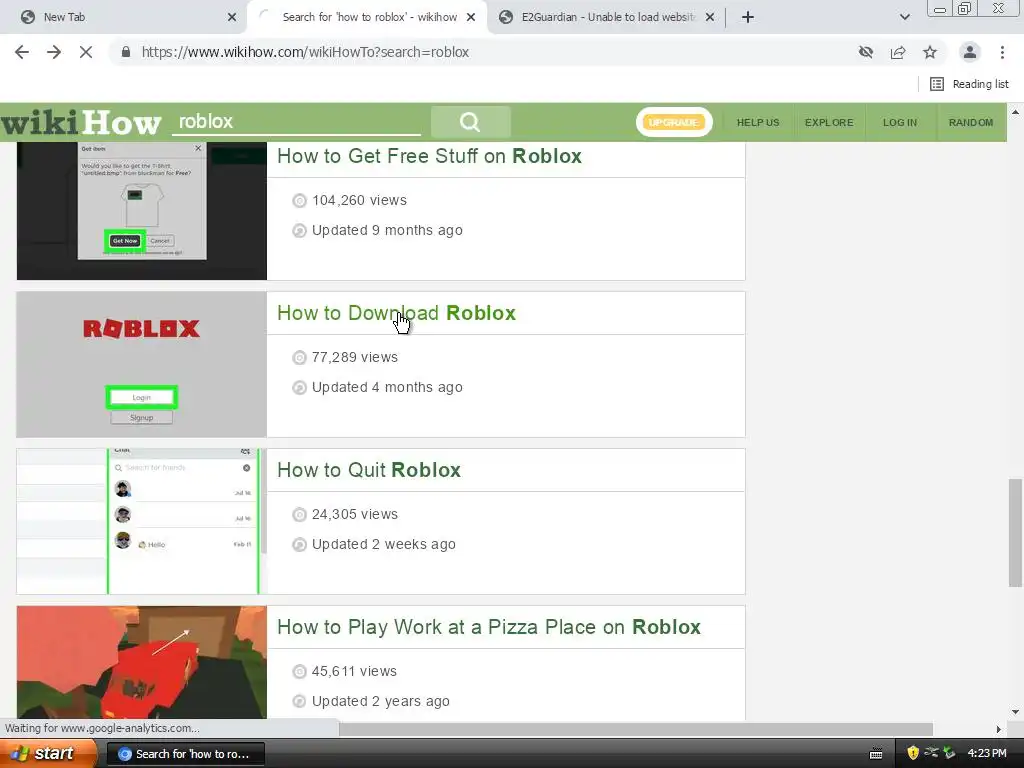The height and width of the screenshot is (768, 1024).
Task: Click the scroll down arrow of page
Action: 1015,712
